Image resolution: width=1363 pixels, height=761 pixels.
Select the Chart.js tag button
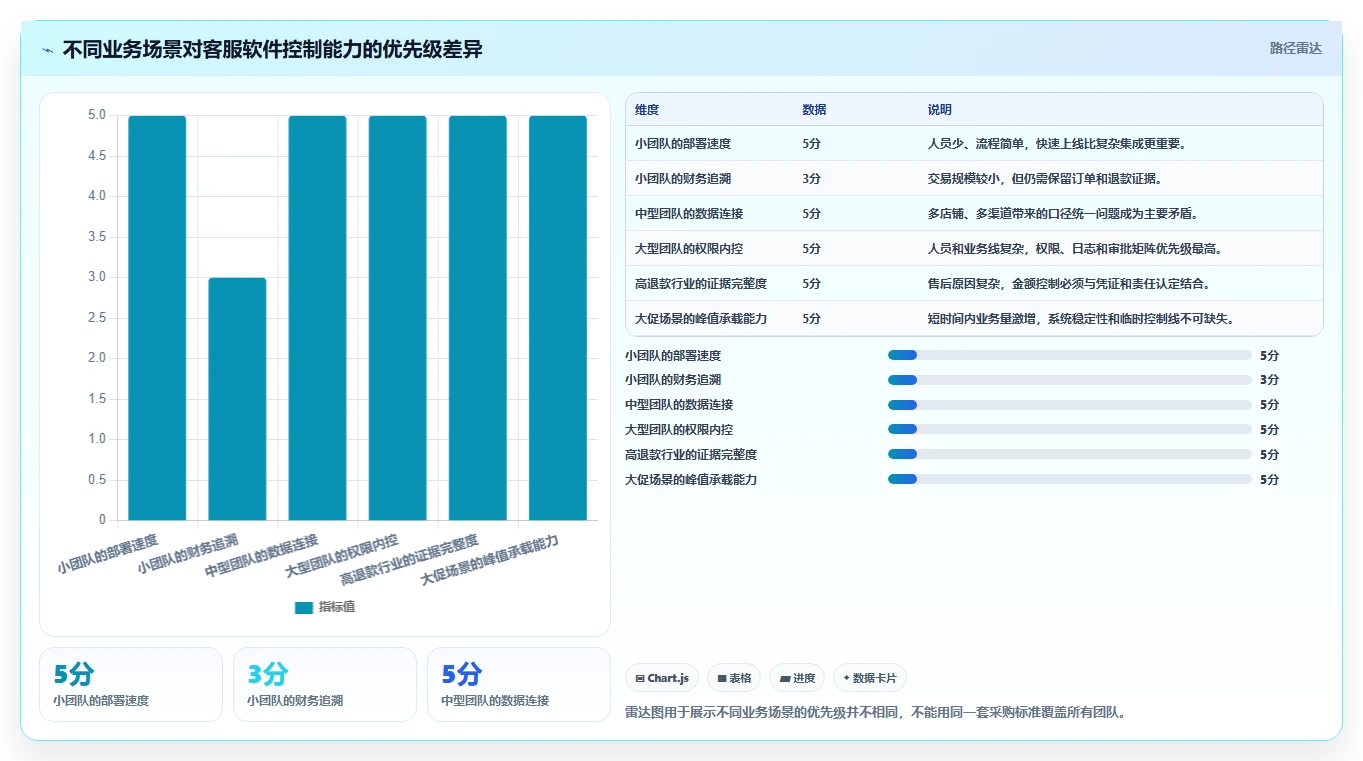pyautogui.click(x=662, y=678)
